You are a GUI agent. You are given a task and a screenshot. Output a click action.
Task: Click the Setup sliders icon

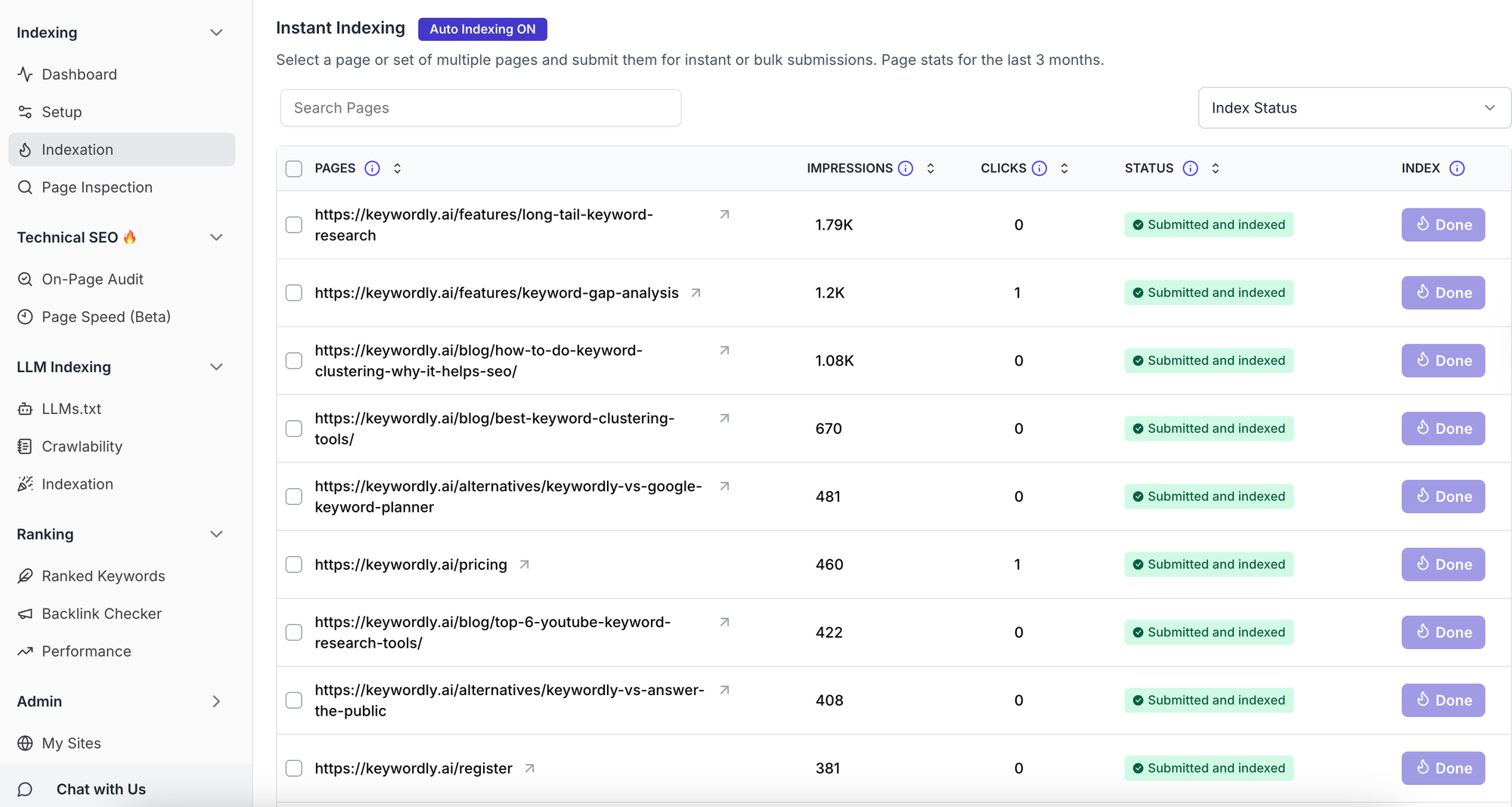point(25,112)
